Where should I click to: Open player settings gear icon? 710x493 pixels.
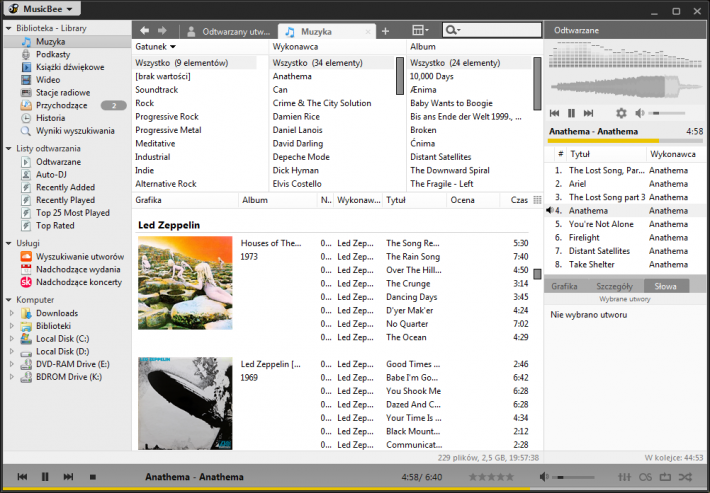621,113
